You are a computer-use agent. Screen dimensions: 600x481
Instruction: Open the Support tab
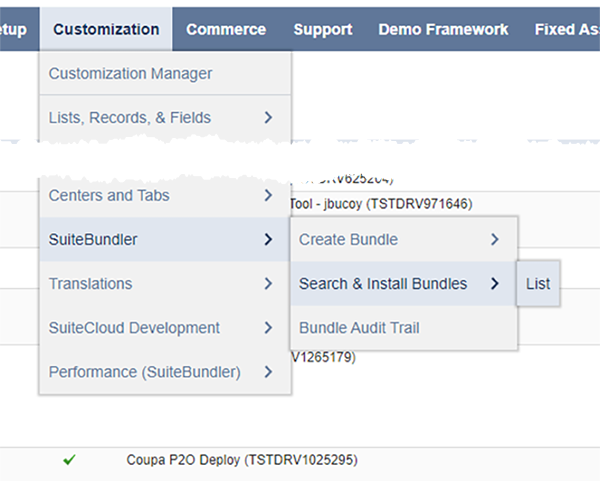[323, 29]
